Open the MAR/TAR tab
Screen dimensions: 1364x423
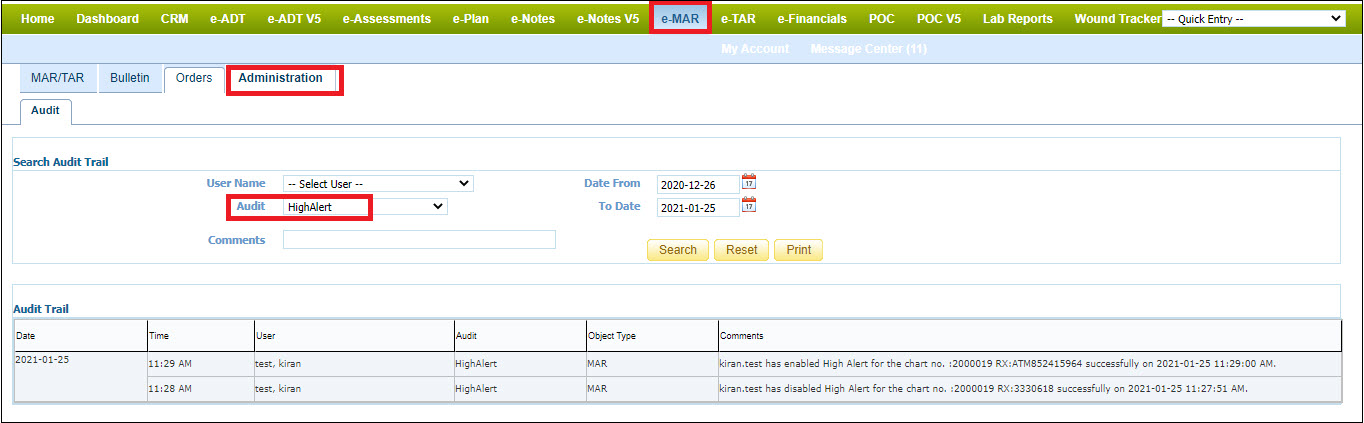58,78
